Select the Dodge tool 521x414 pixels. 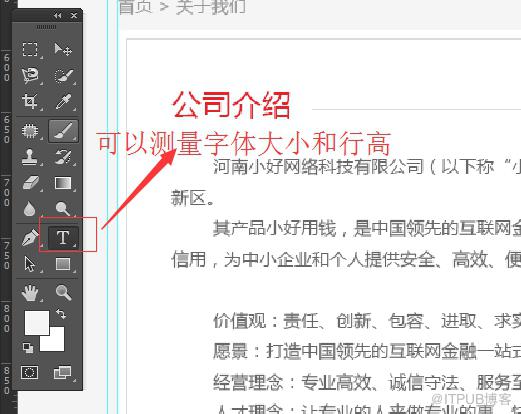tap(63, 209)
